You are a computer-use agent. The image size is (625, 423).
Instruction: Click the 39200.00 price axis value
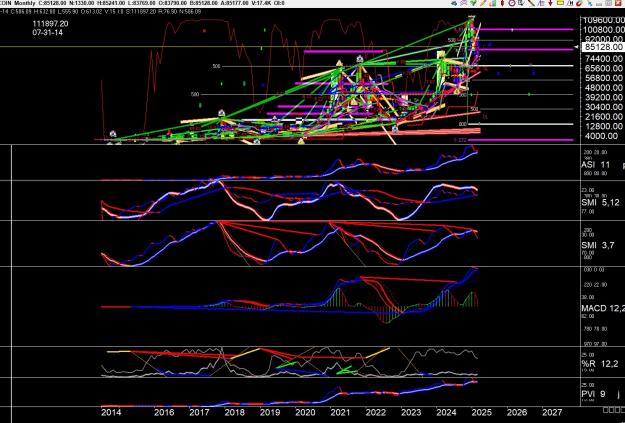pos(603,97)
